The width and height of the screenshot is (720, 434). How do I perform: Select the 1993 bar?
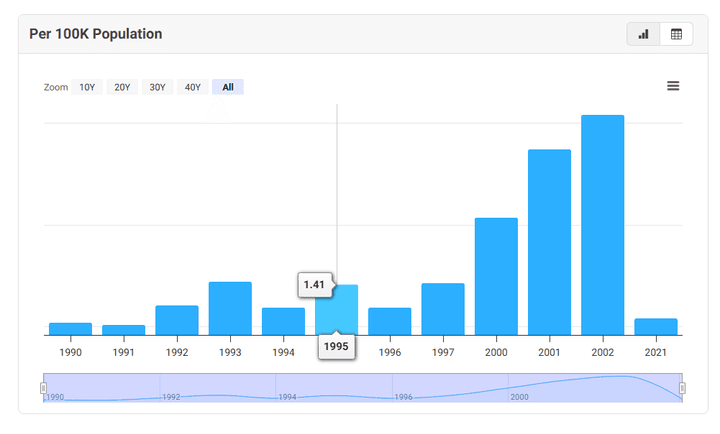230,308
